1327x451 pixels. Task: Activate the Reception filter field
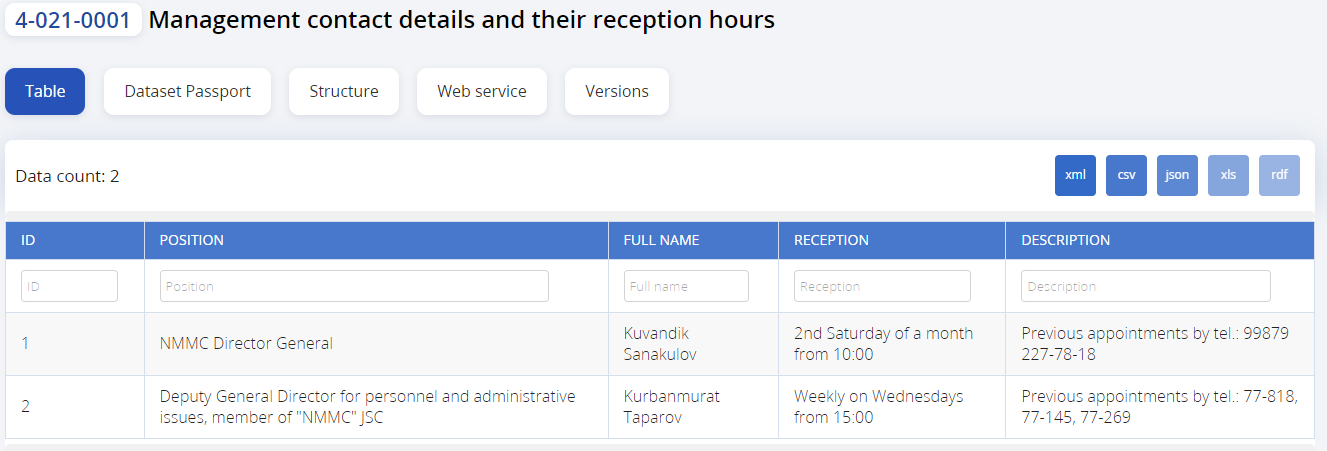(882, 286)
